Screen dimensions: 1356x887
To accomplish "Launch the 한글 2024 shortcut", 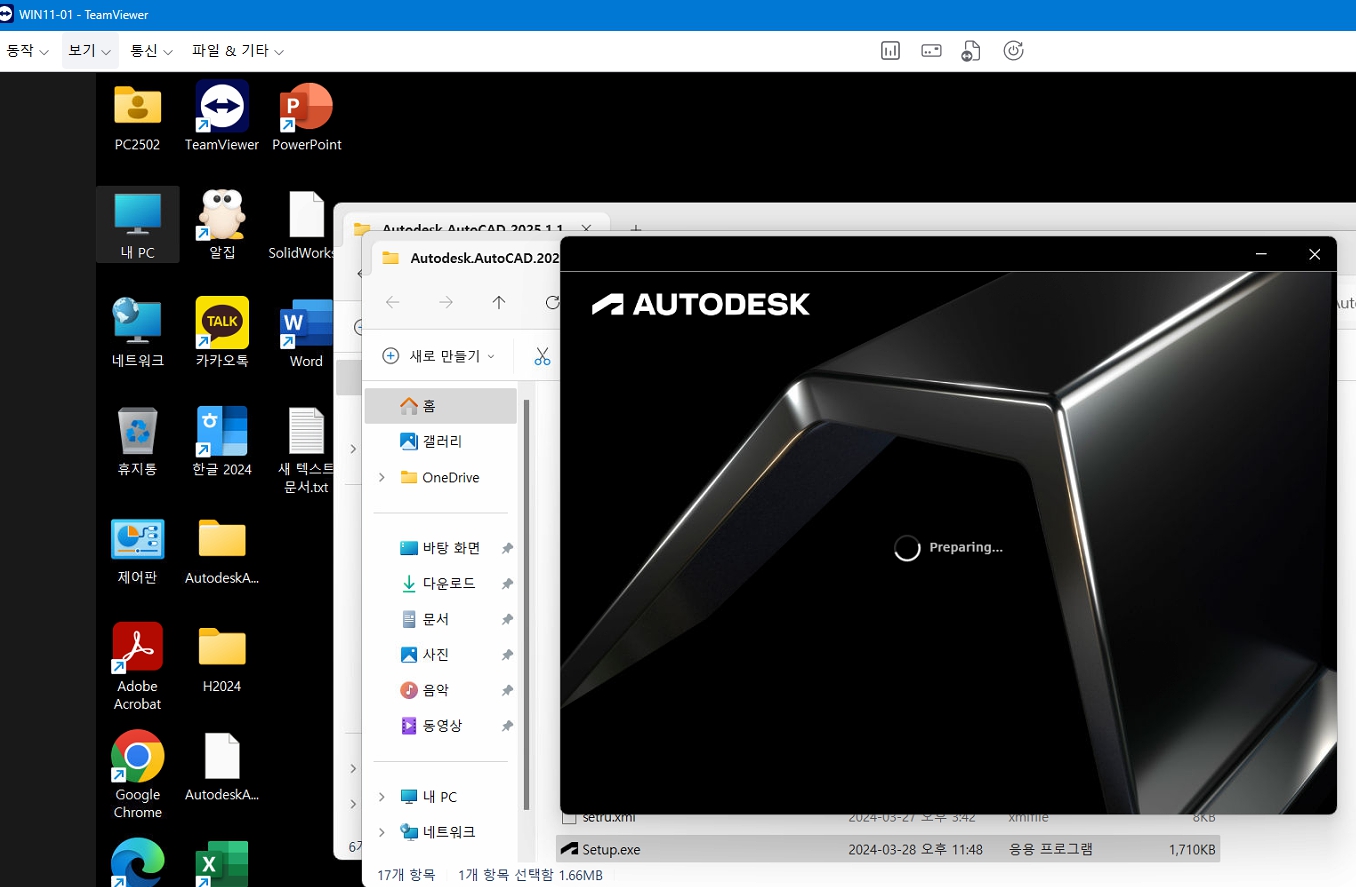I will 221,440.
